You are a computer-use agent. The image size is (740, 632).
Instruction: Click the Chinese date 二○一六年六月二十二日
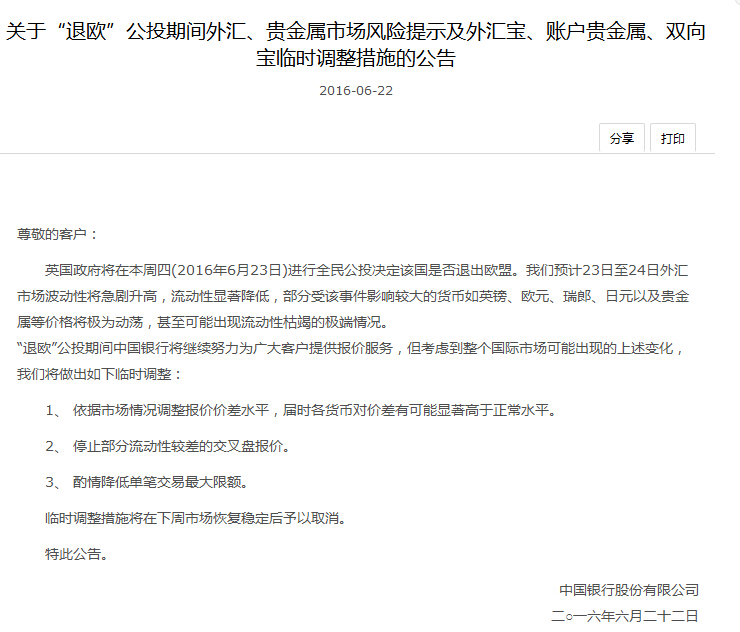click(624, 615)
